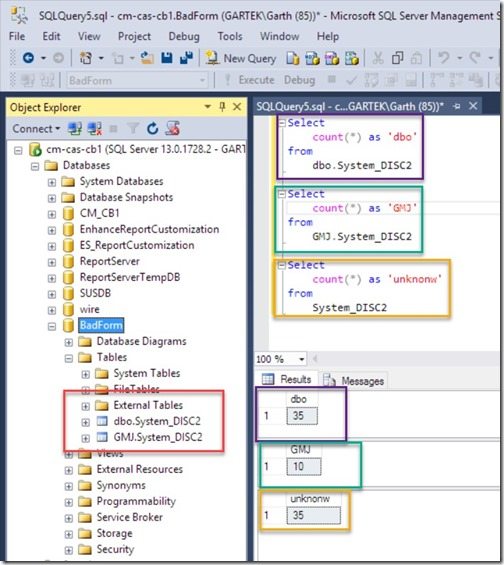The image size is (504, 565).
Task: Click the Save file disk icon
Action: click(x=166, y=58)
